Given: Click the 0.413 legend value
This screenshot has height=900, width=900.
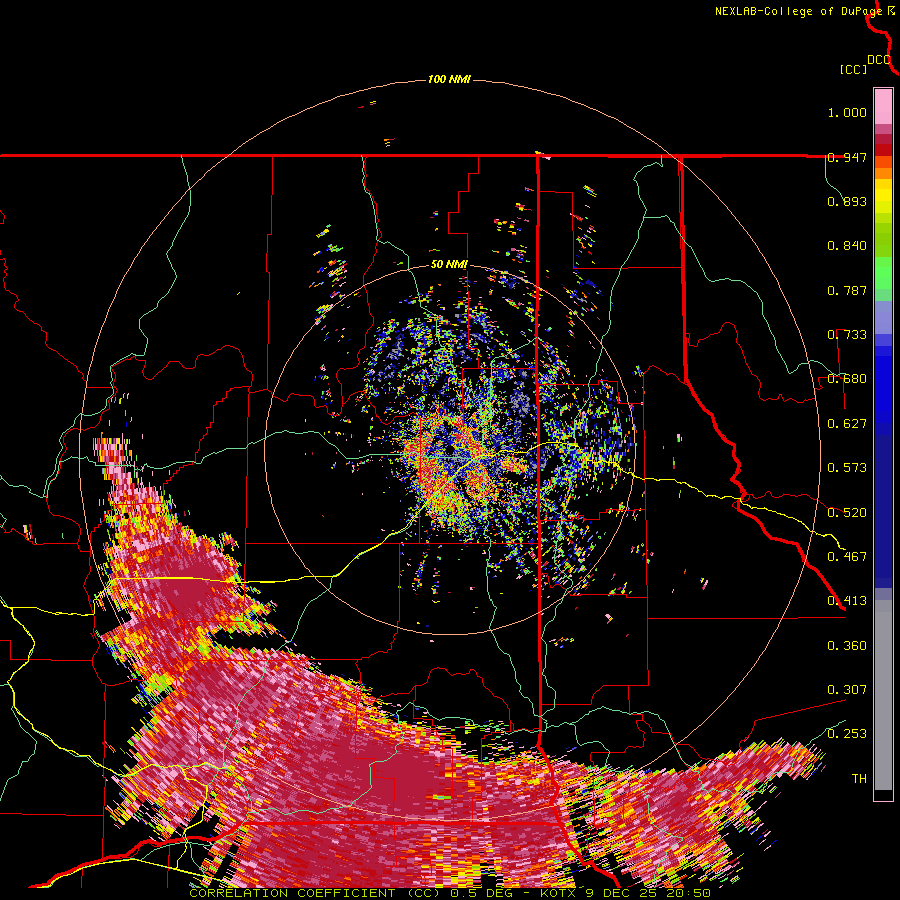Looking at the screenshot, I should point(847,601).
